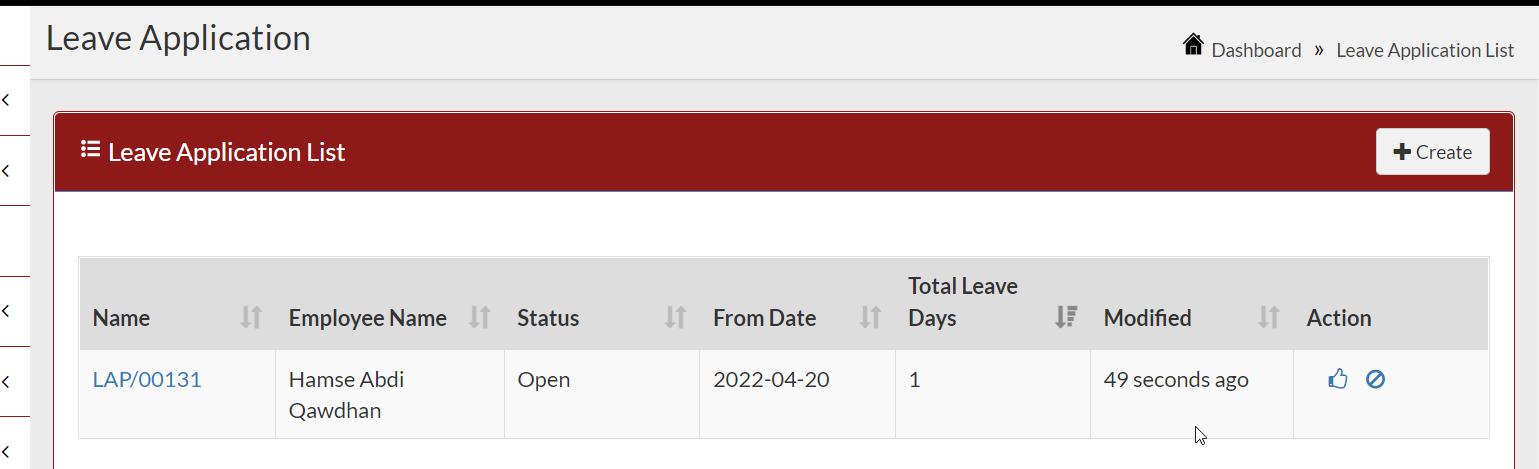Sort by Employee Name using its arrows

(480, 318)
